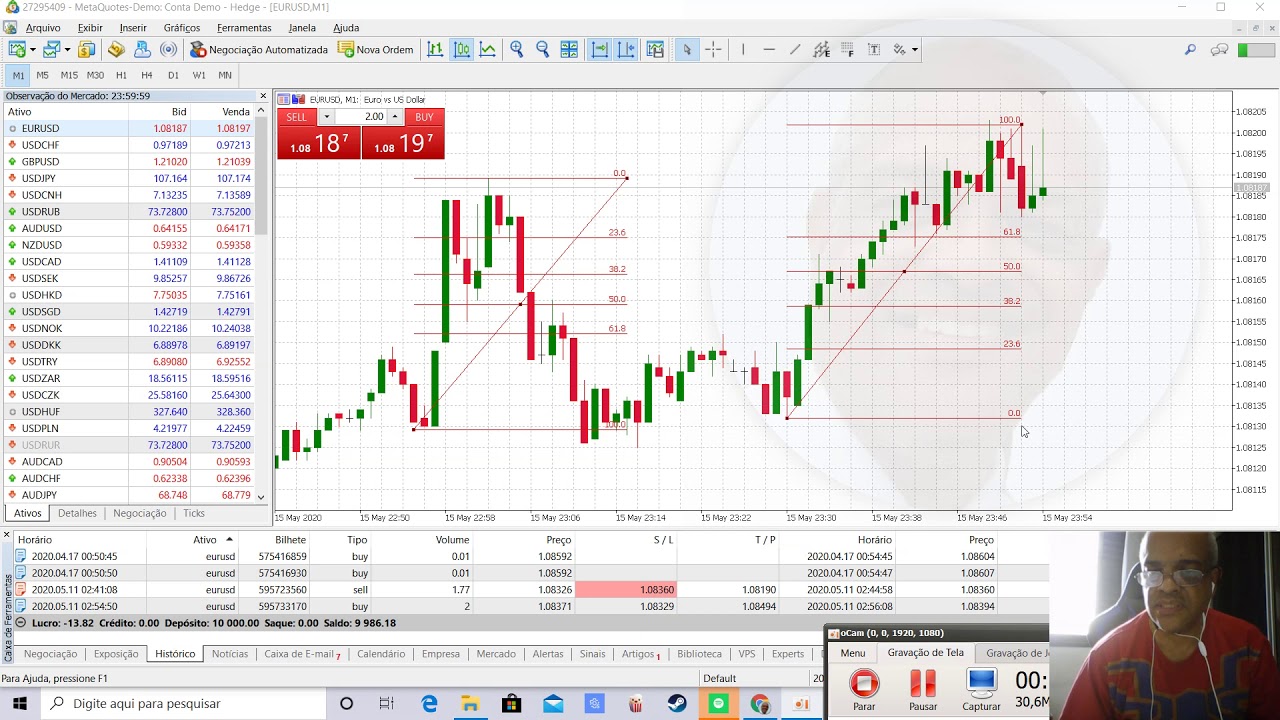Open the search magnifier in toolbar
Viewport: 1280px width, 720px height.
(1190, 49)
